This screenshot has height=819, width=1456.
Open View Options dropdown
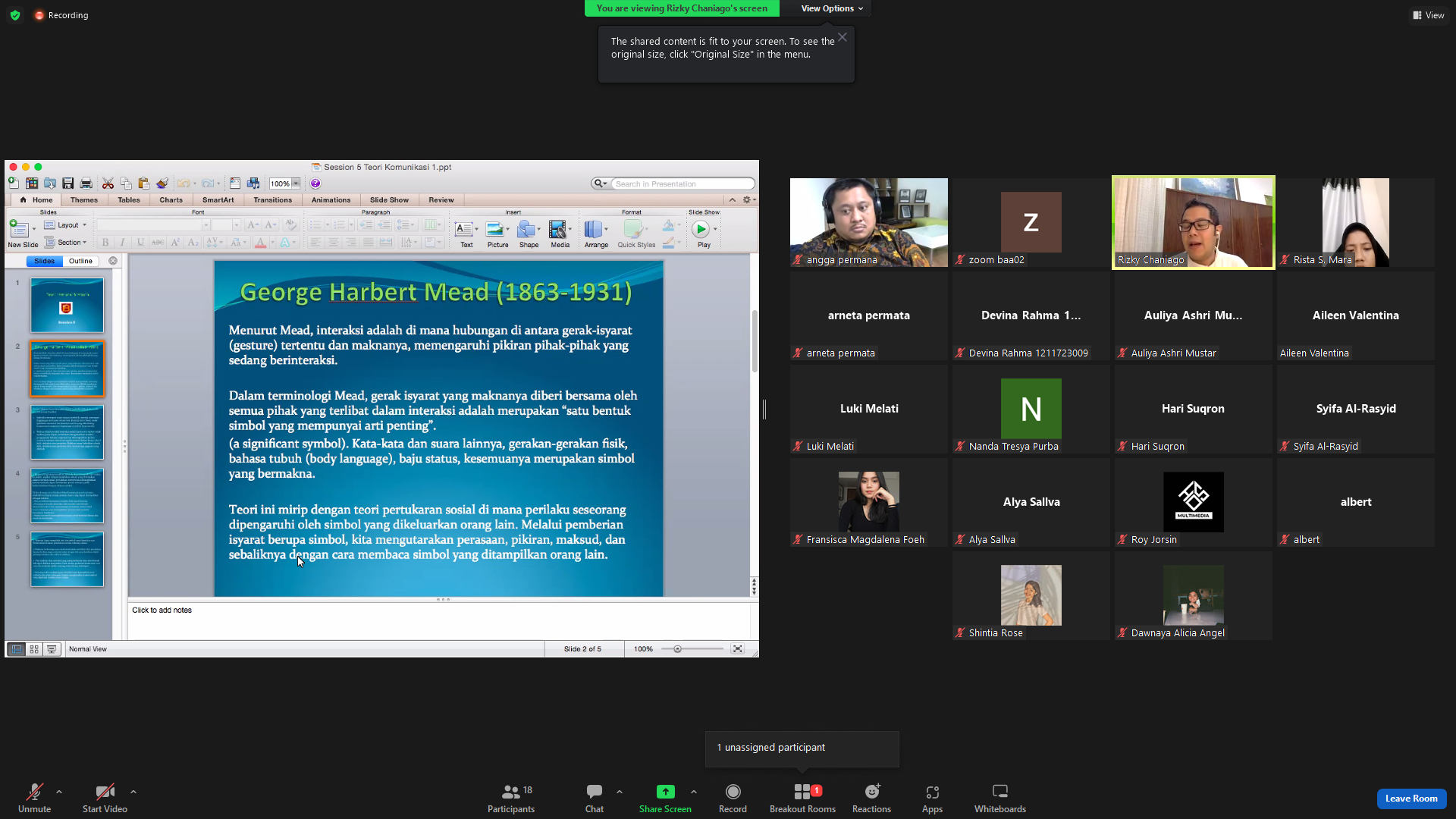point(832,8)
